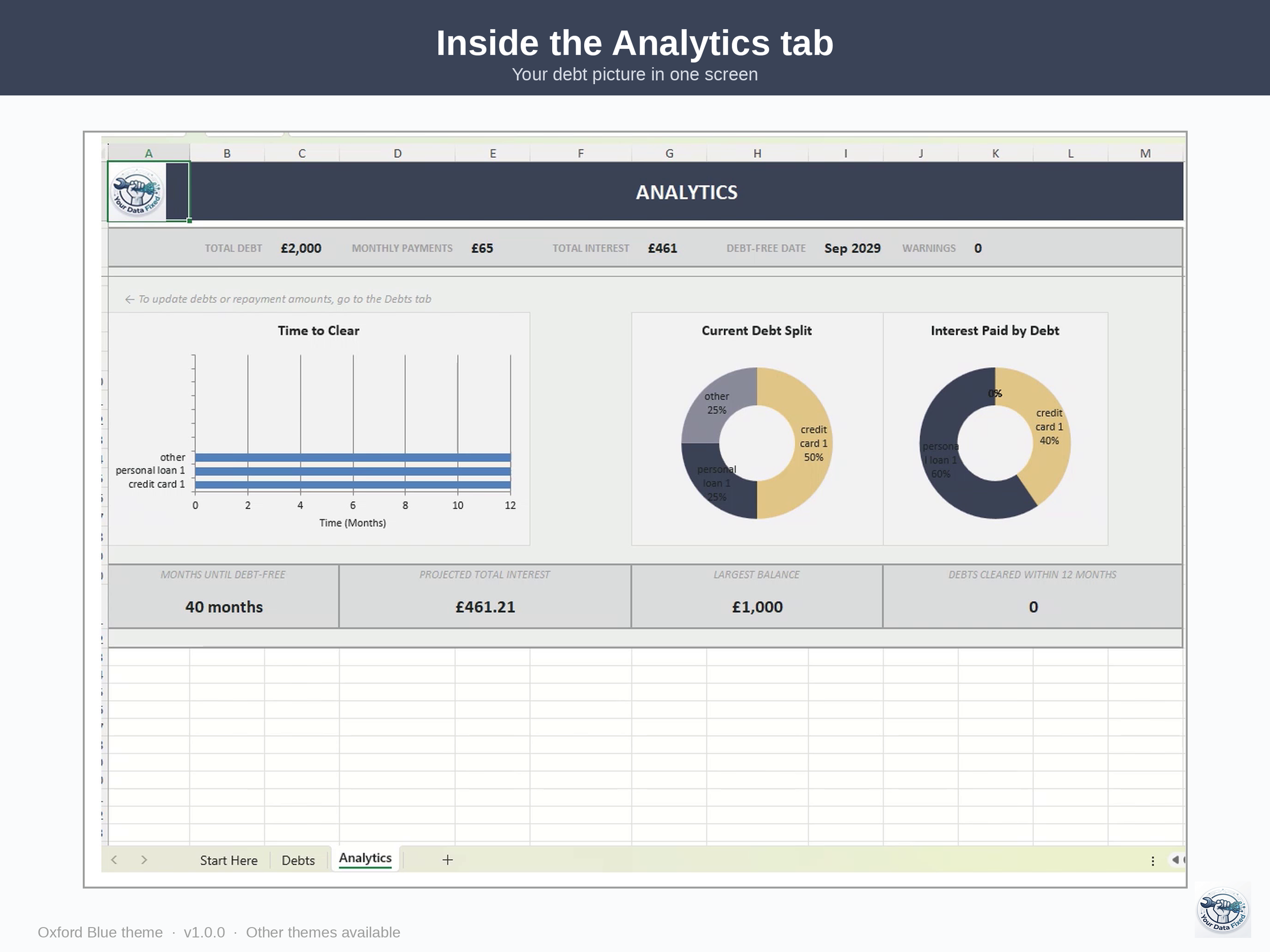
Task: Go to next sheet tab with right arrow
Action: (x=144, y=860)
